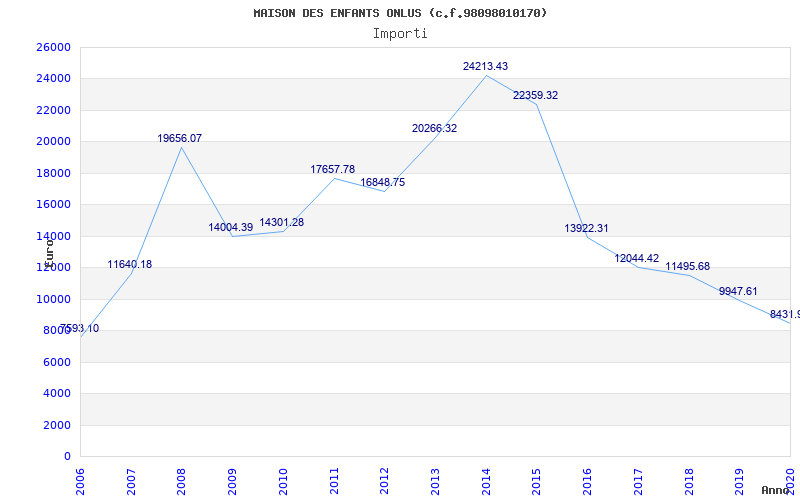Click the 2009 x-axis year label
Screen dimensions: 800x500
[x=232, y=481]
